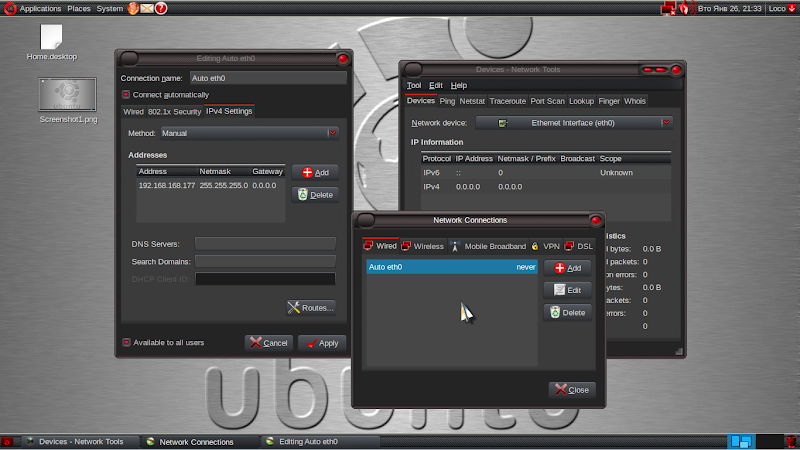Screen dimensions: 800x450
Task: Select address cell 192.168.168.177
Action: point(167,185)
